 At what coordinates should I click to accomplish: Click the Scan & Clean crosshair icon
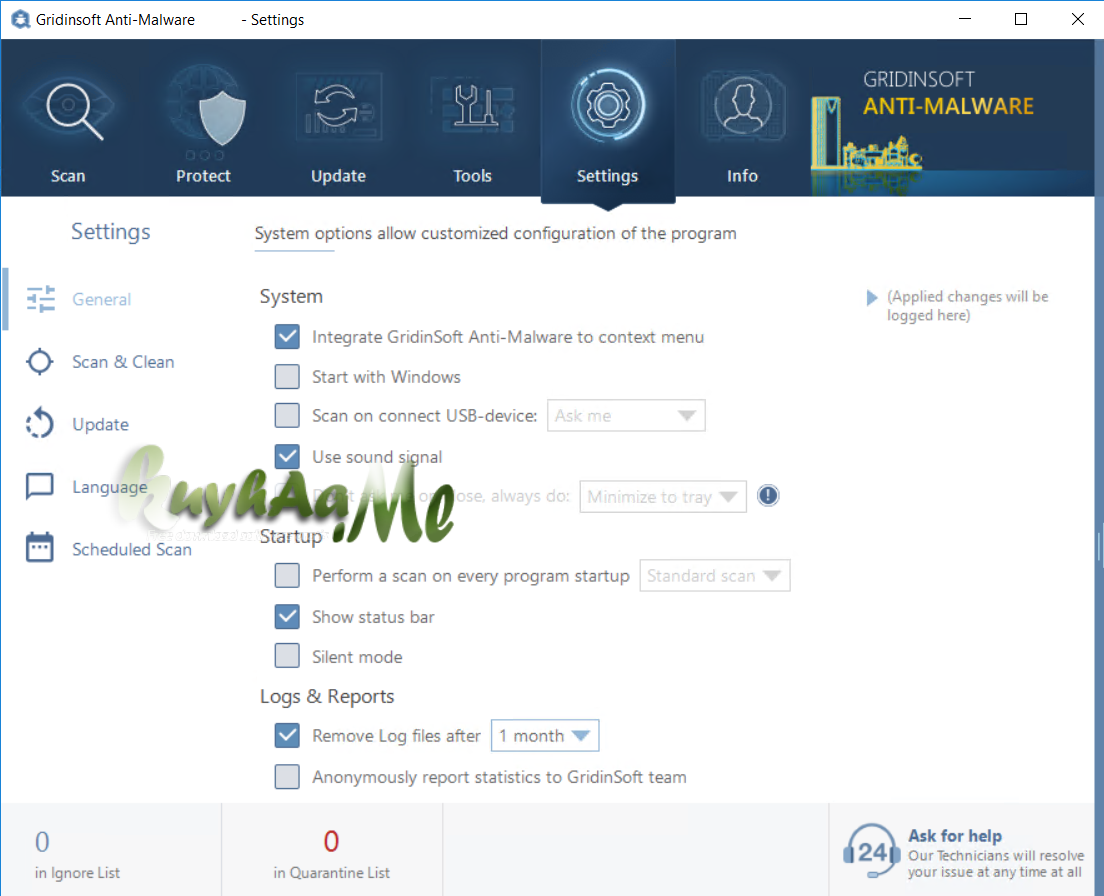[x=39, y=362]
